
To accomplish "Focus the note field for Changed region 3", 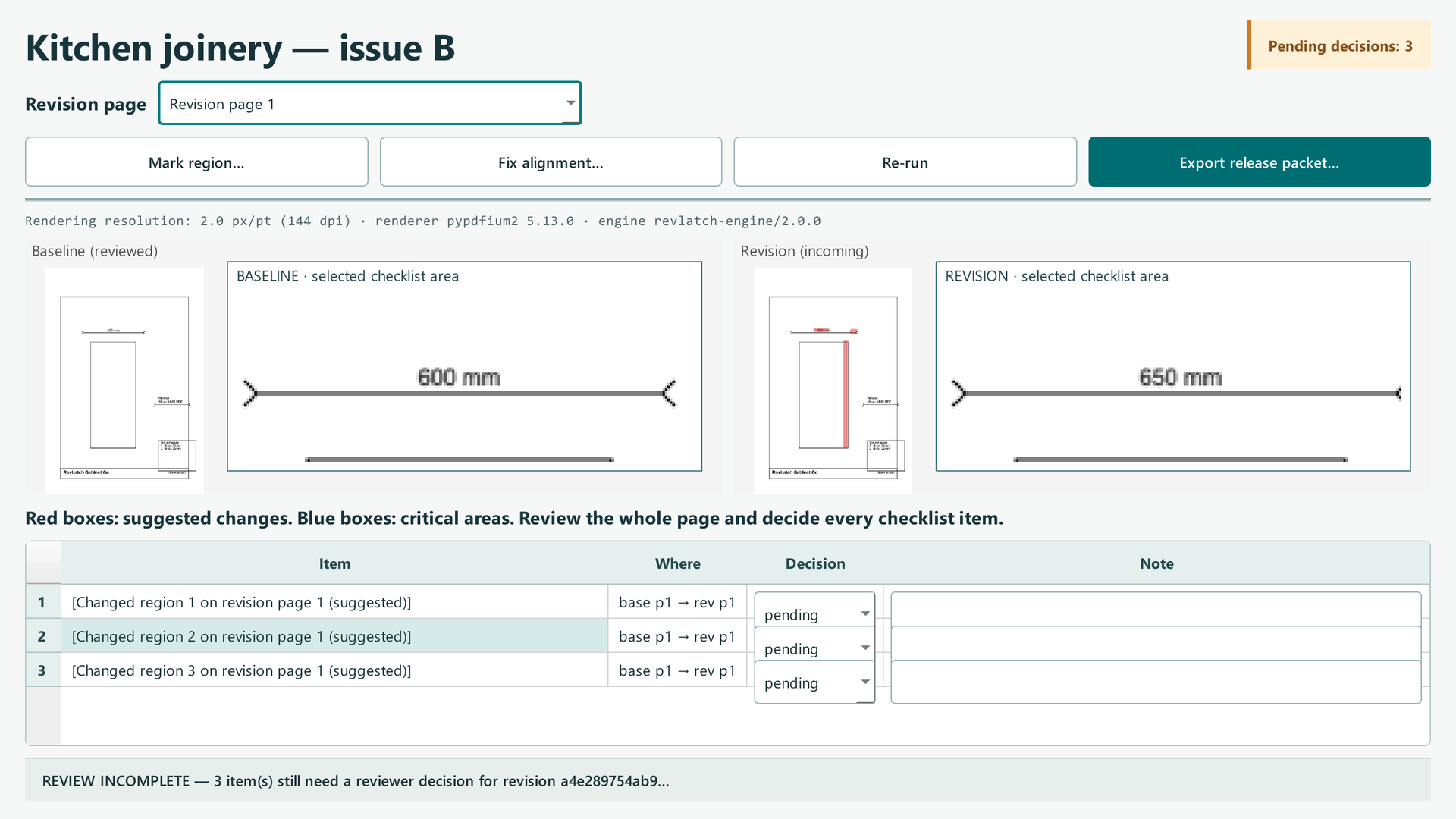I will coord(1156,682).
